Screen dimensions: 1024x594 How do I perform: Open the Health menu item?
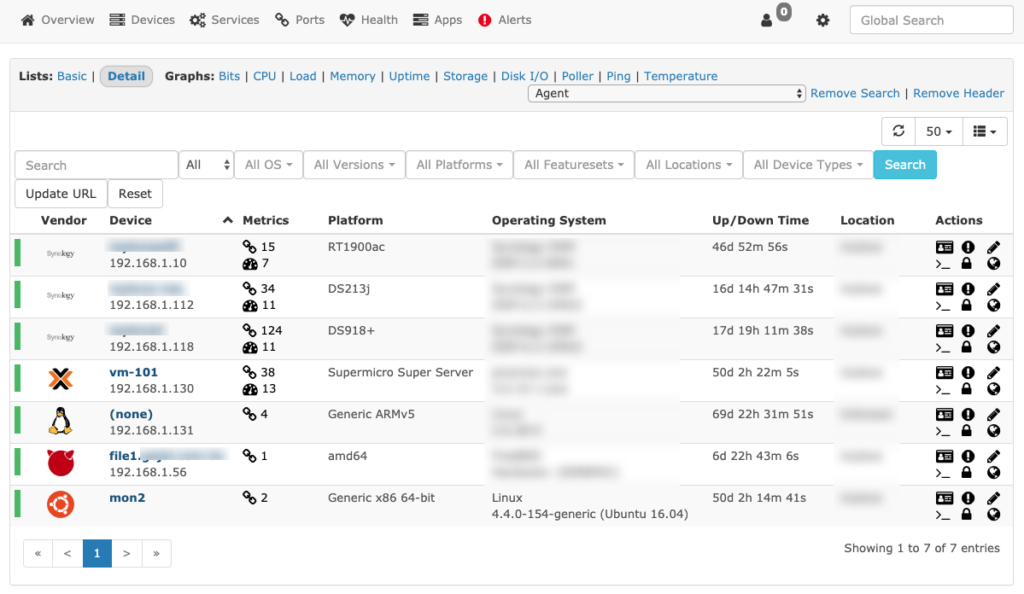pos(369,20)
